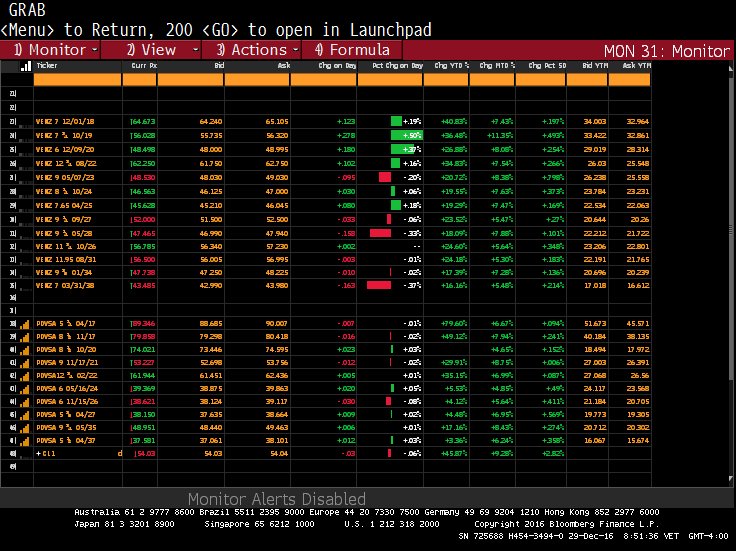Click the Bid YTM column header
Viewport: 736px width, 551px height.
coord(595,66)
